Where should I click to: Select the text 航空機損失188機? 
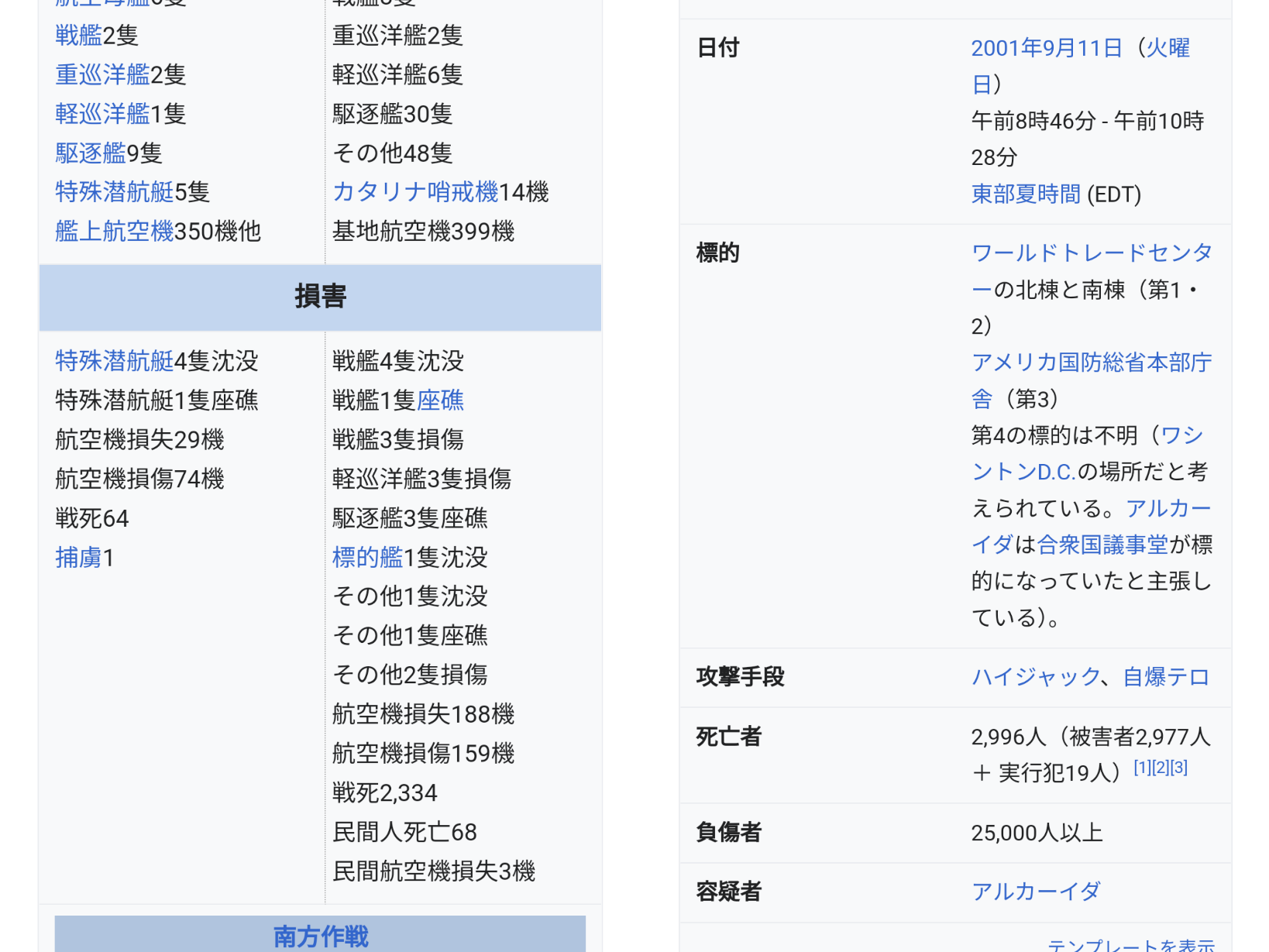point(424,714)
